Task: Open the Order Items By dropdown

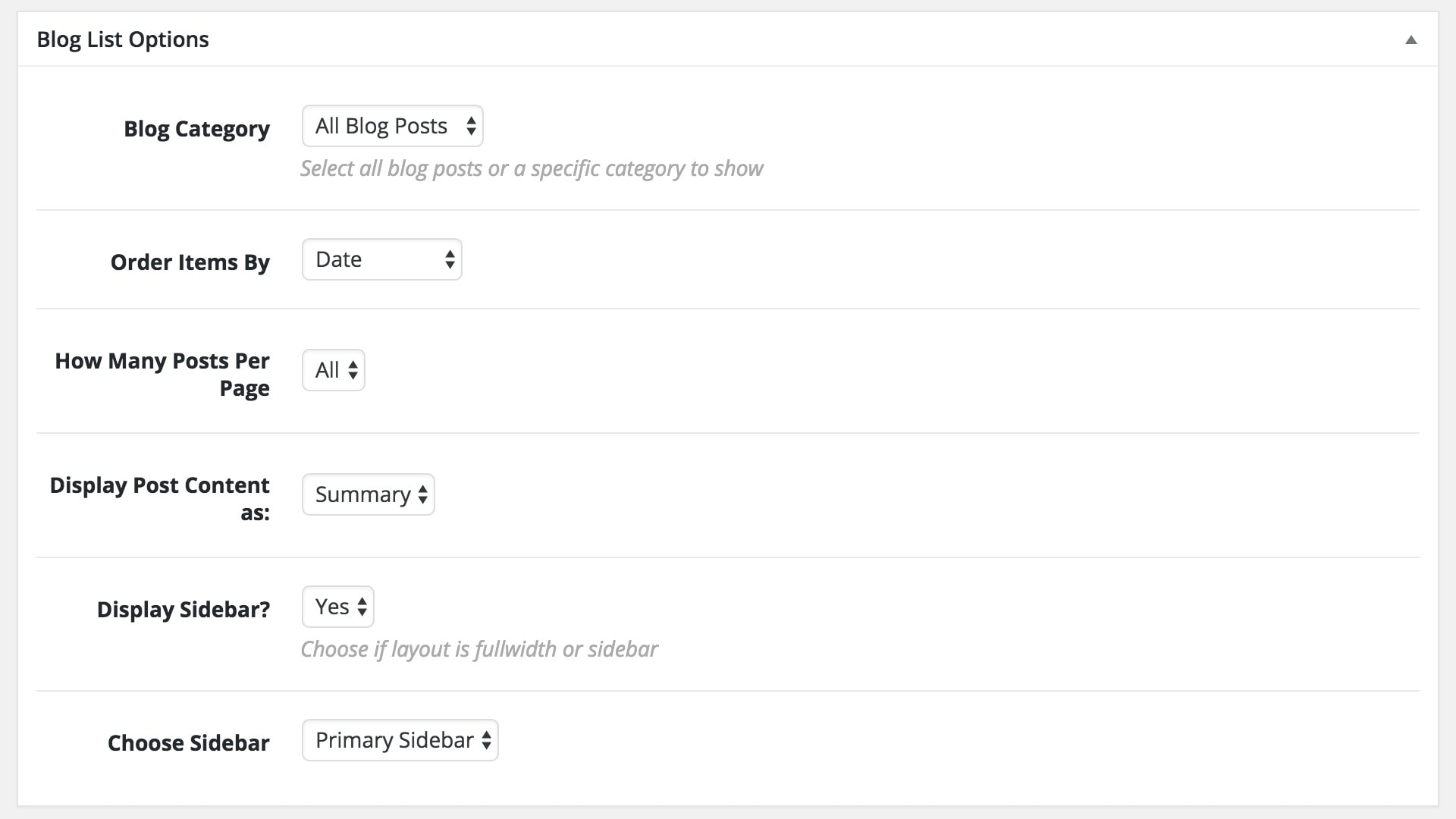Action: point(382,259)
